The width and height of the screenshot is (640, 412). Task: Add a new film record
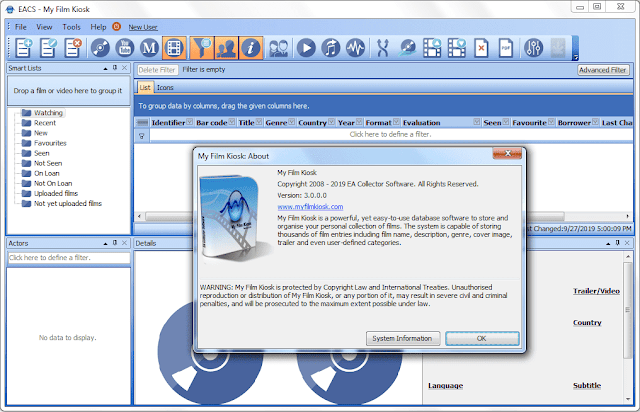coord(24,48)
